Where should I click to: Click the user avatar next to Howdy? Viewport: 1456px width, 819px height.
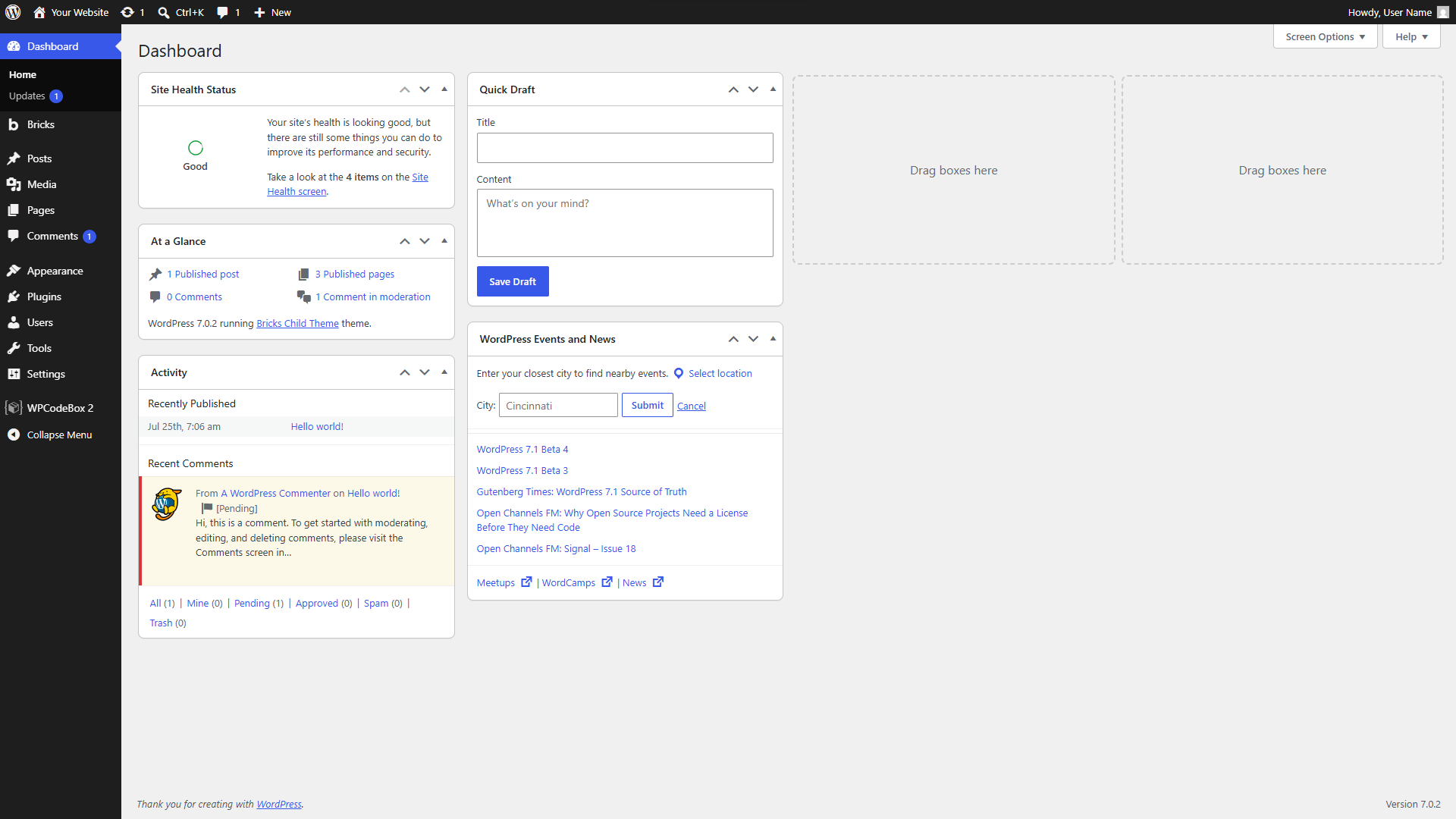(x=1442, y=12)
